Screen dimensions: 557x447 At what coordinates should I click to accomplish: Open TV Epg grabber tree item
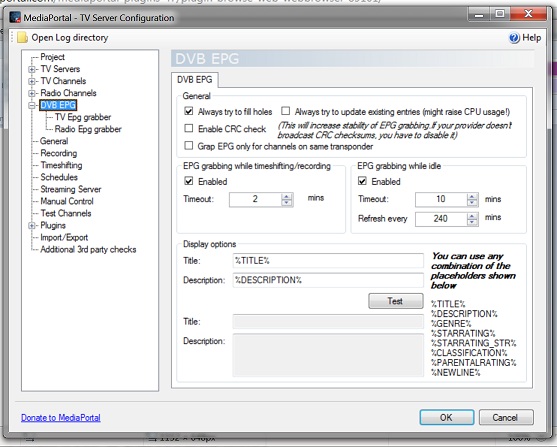83,117
